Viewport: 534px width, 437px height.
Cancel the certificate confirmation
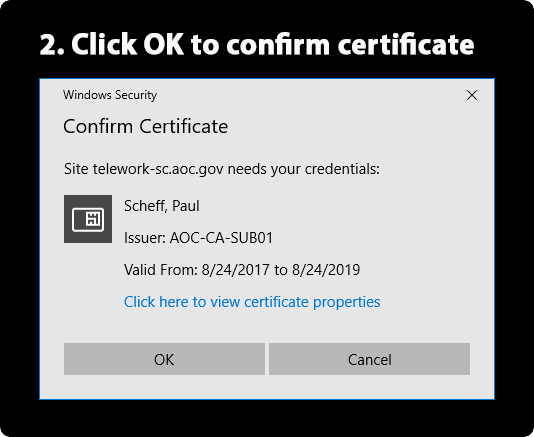[x=370, y=359]
